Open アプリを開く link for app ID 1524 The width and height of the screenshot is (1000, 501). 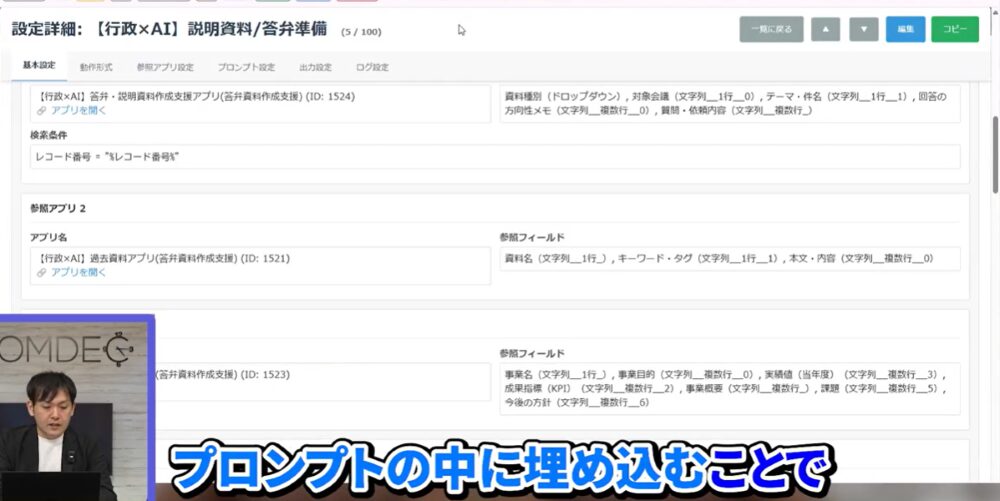78,111
